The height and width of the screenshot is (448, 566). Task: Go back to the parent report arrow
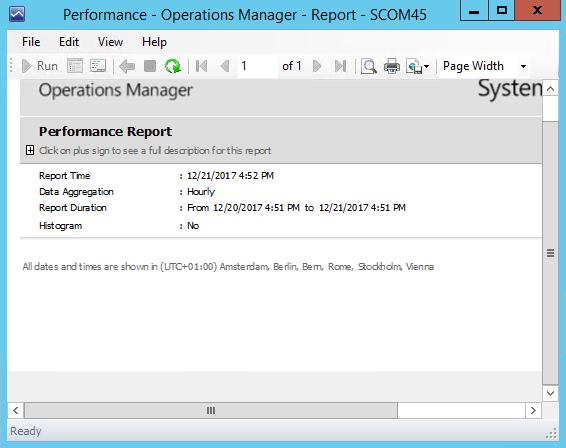tap(127, 66)
